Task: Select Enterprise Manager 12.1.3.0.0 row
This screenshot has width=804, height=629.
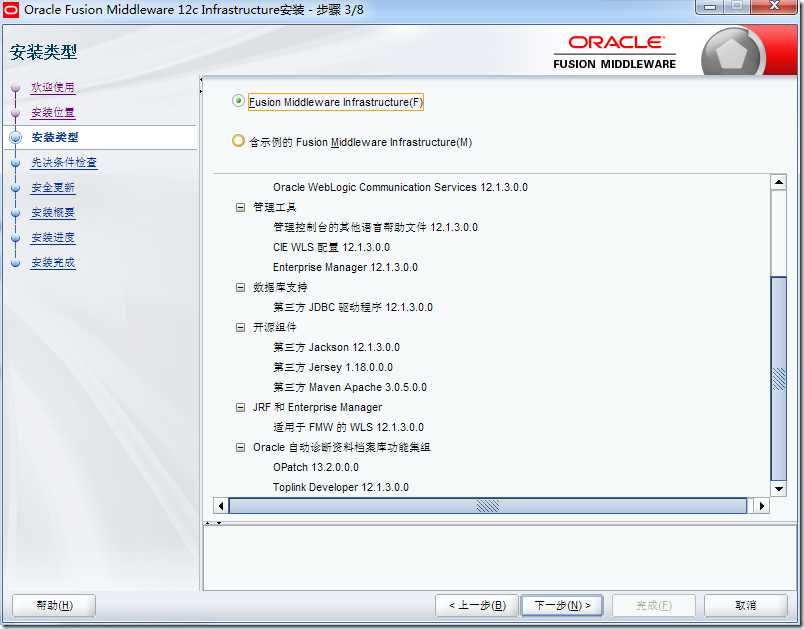Action: (x=345, y=267)
